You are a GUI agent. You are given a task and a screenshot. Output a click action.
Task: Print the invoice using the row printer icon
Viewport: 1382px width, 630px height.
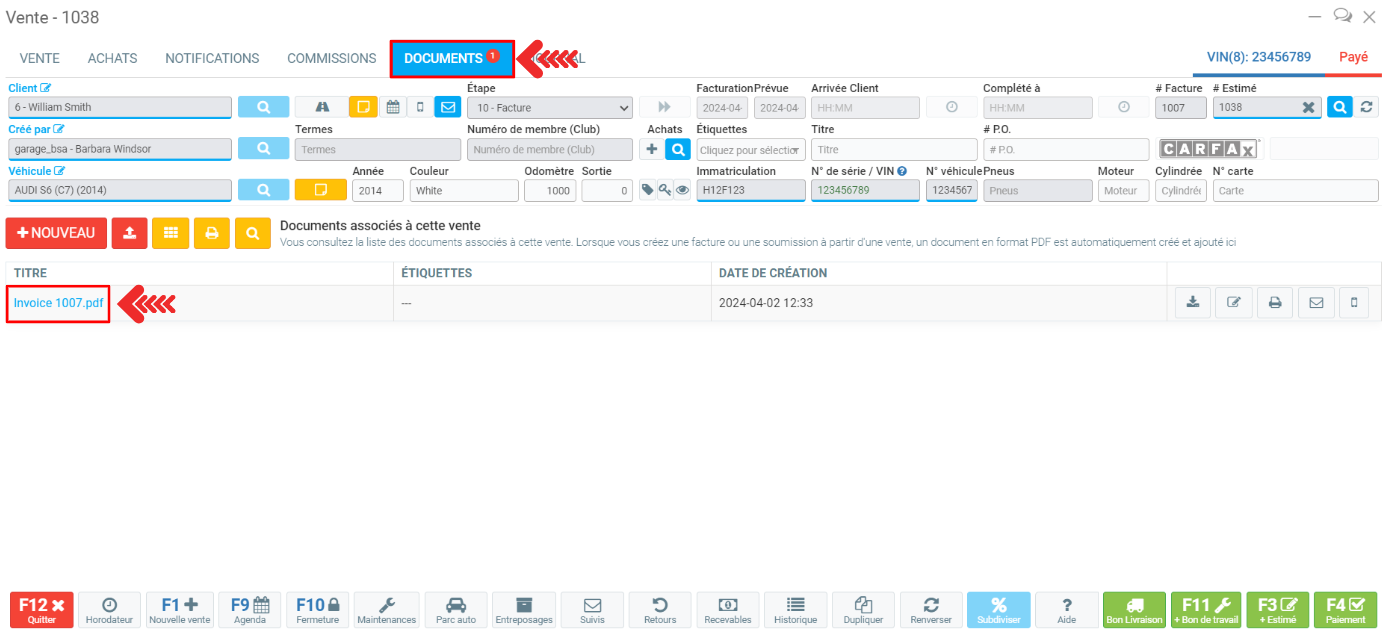(1275, 303)
